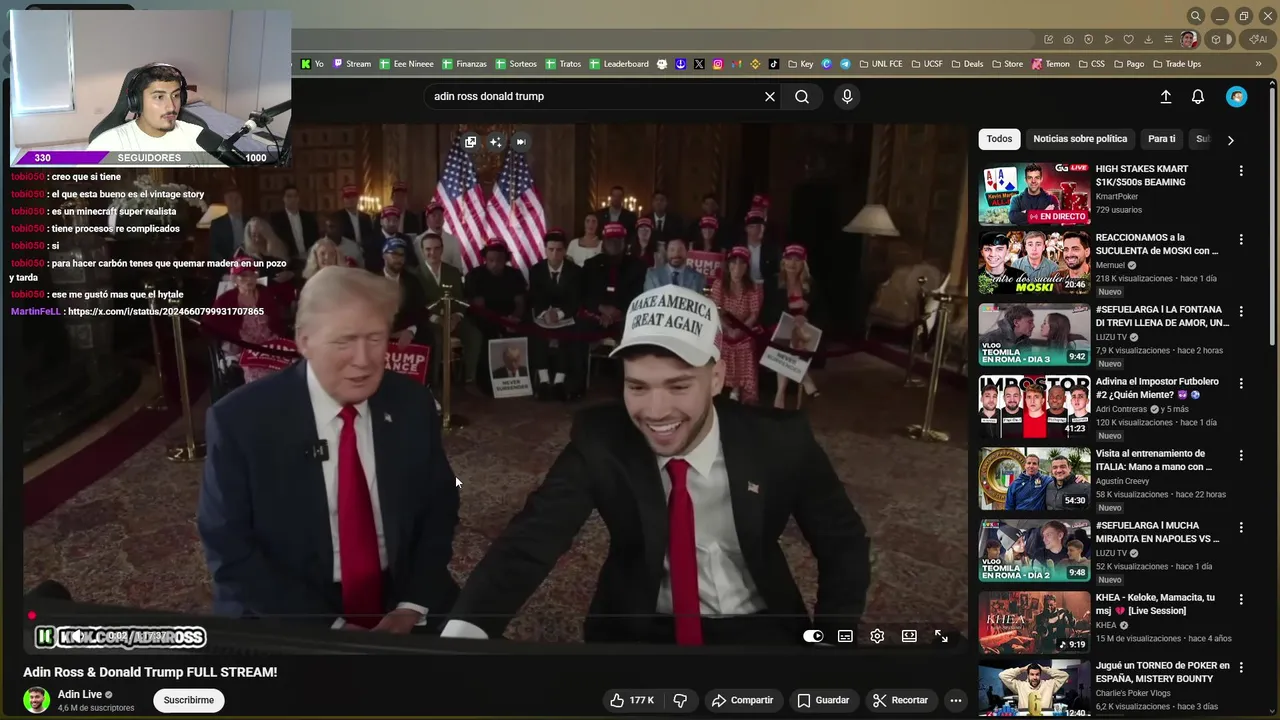Show more filter chips with the arrow
The width and height of the screenshot is (1280, 720).
[x=1230, y=140]
